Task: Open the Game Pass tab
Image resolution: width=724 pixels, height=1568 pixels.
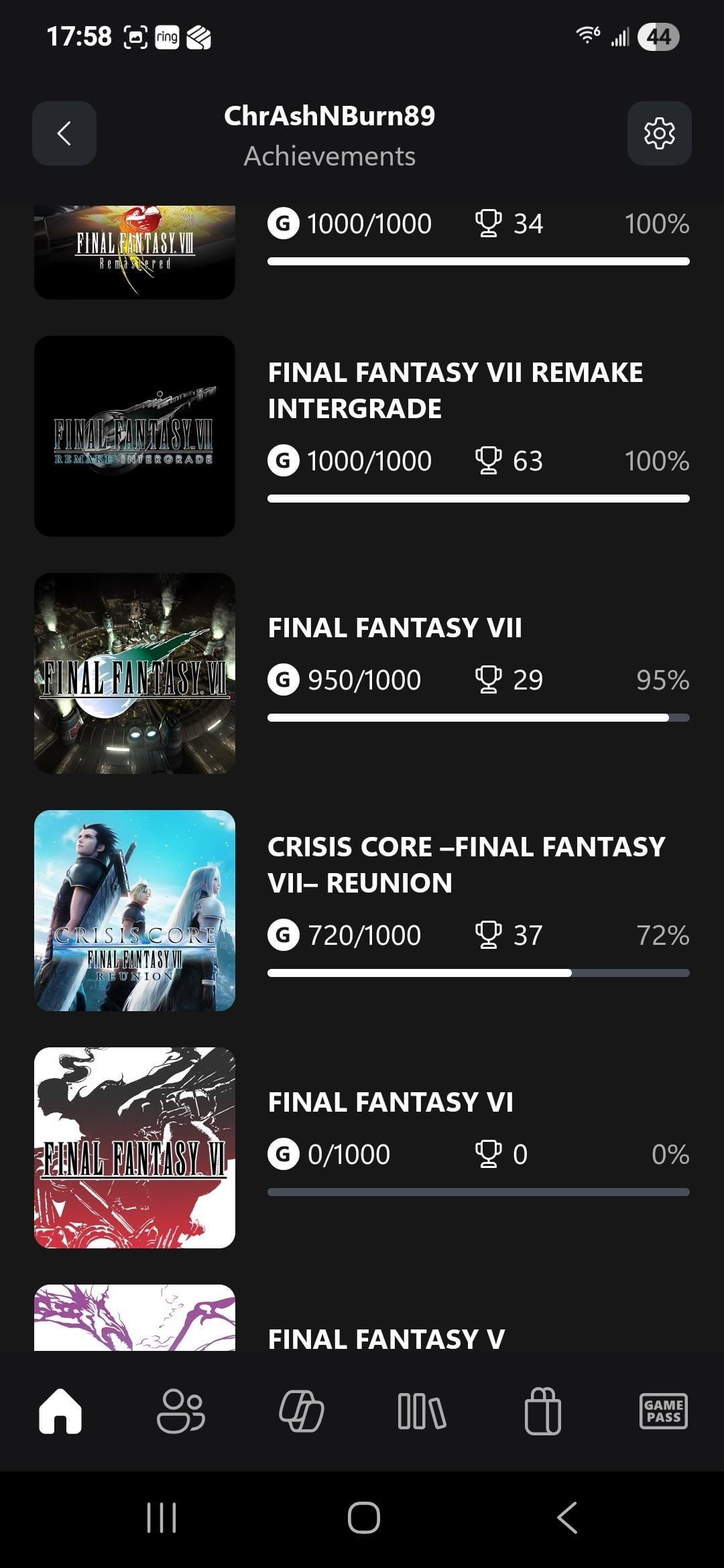Action: pyautogui.click(x=663, y=1411)
